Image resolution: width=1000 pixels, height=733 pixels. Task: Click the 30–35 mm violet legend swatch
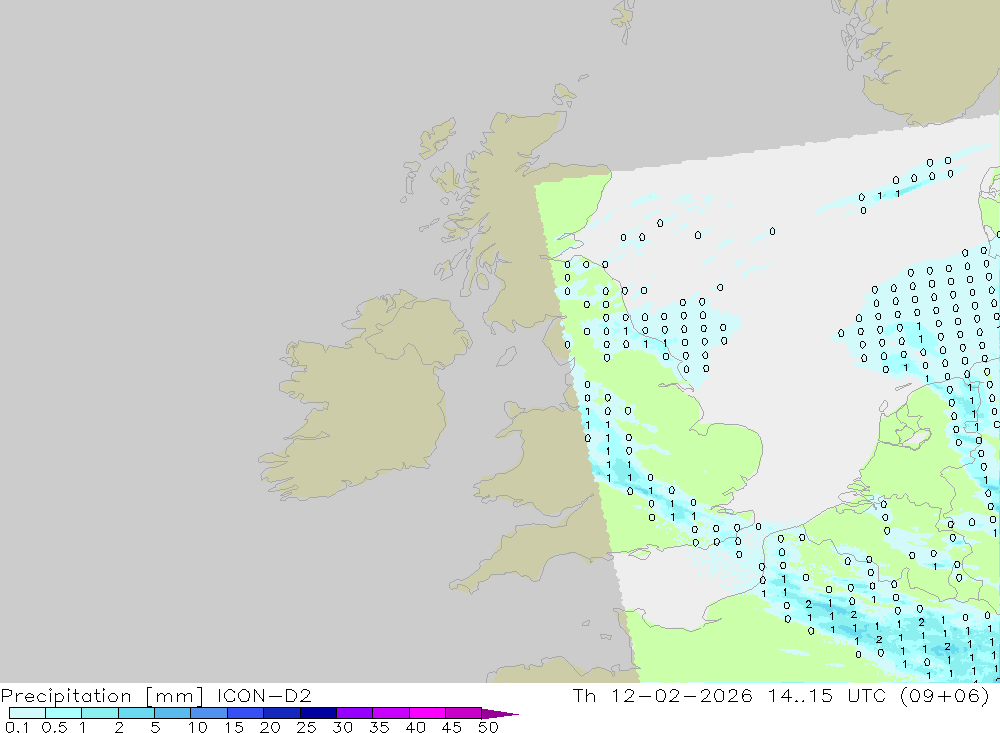click(354, 713)
